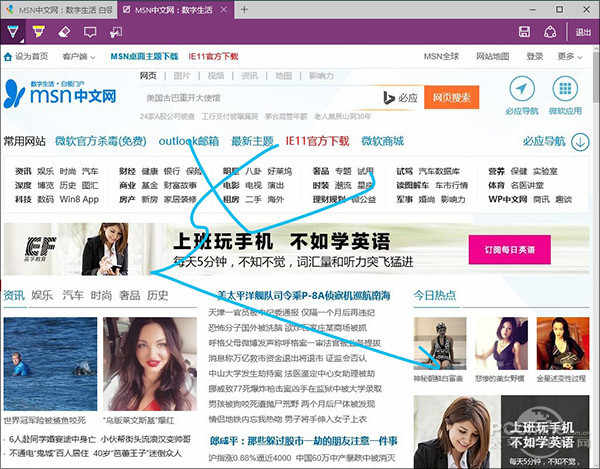Activate the Clip tool
This screenshot has width=600, height=469.
pyautogui.click(x=116, y=31)
